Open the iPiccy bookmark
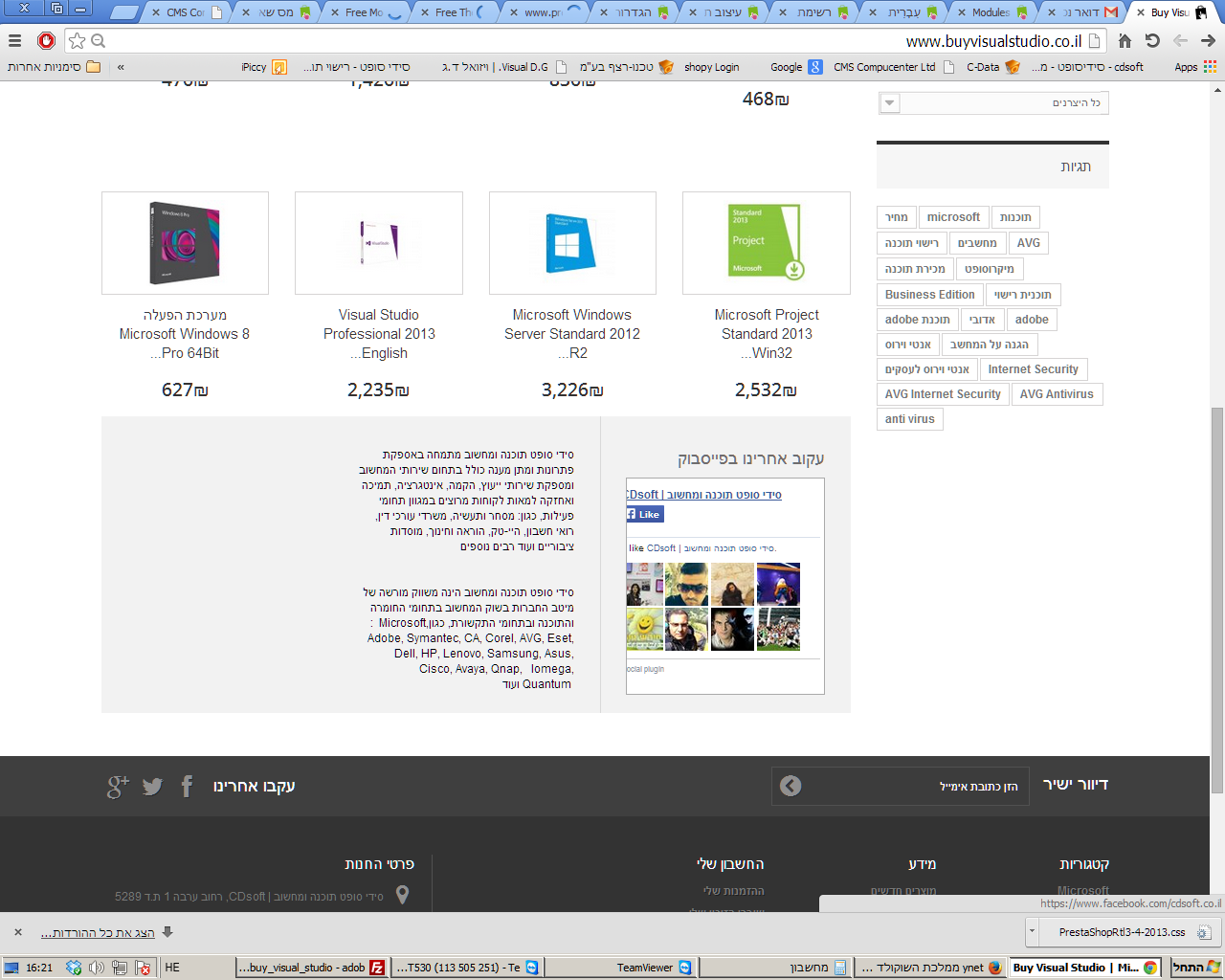1225x980 pixels. click(264, 67)
